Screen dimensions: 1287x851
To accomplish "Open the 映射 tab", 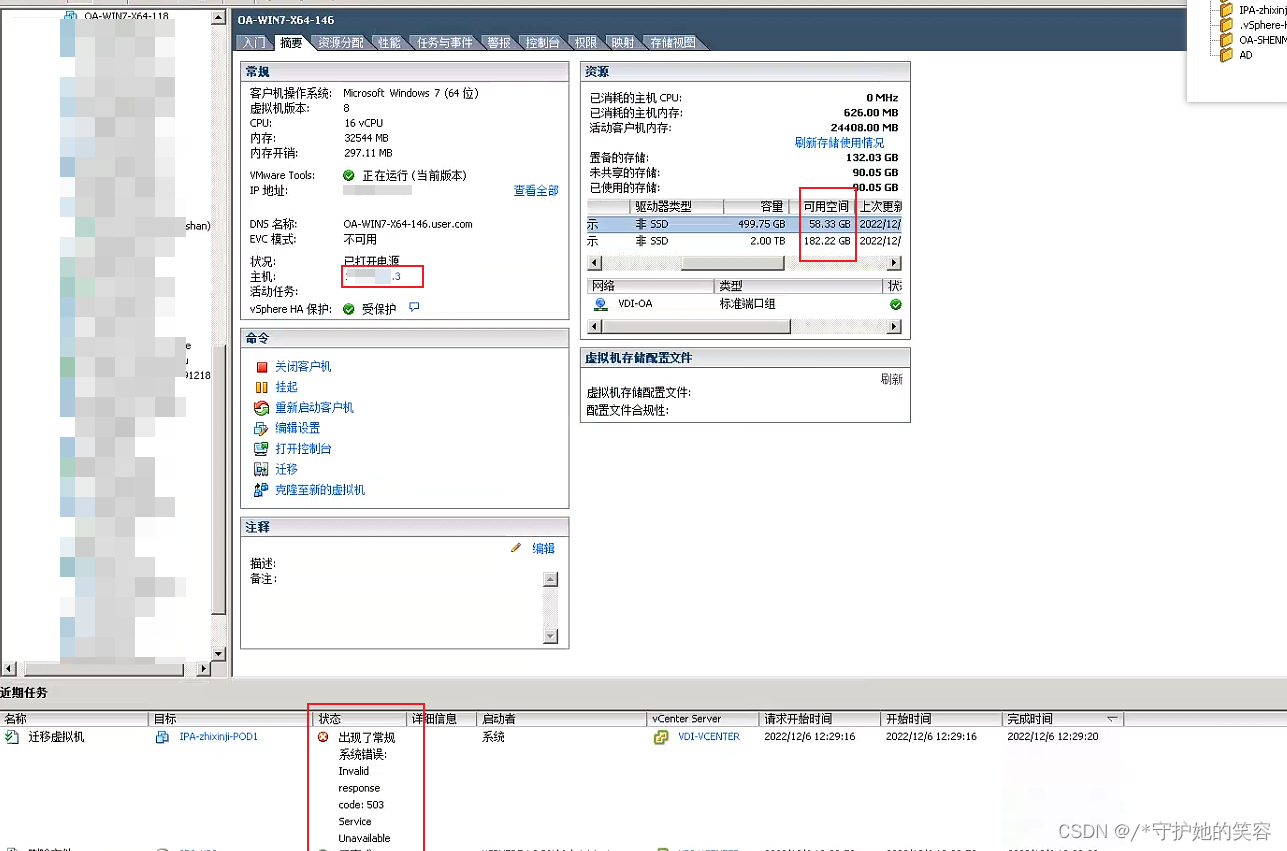I will tap(623, 43).
